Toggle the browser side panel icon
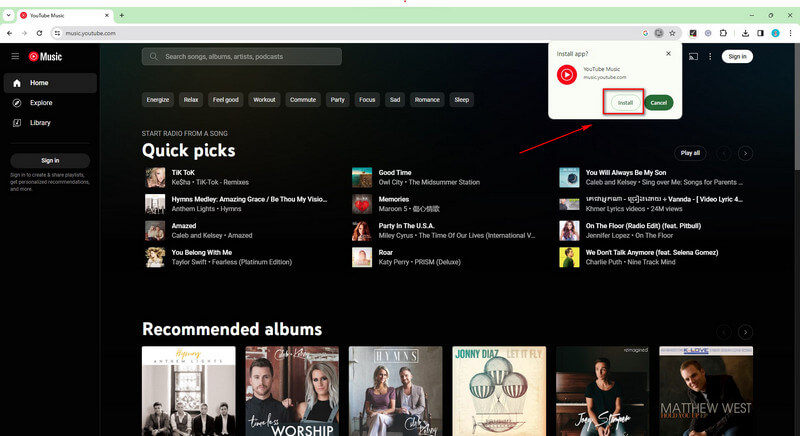 click(x=760, y=33)
